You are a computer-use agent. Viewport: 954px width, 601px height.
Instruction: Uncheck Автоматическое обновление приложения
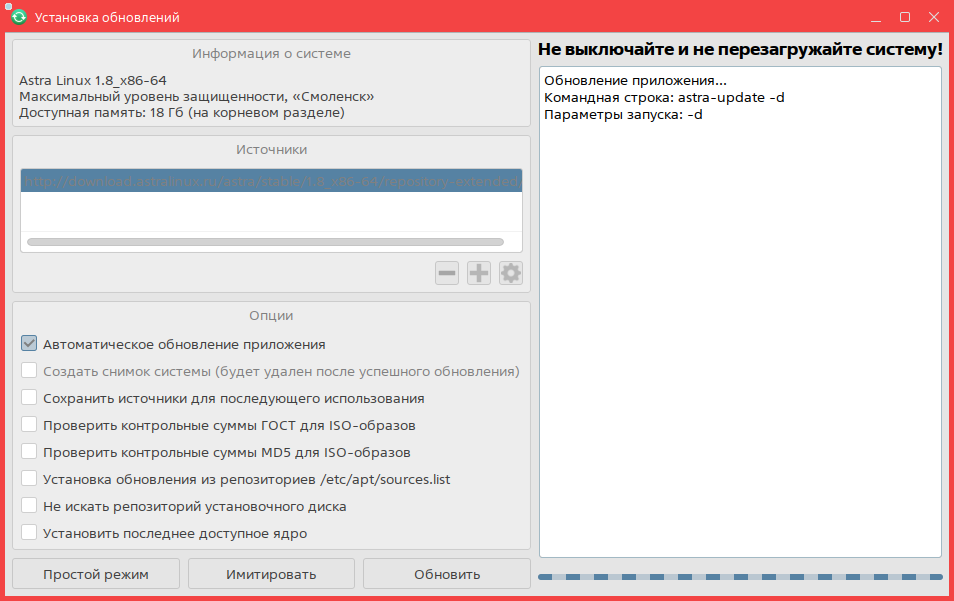(x=29, y=344)
